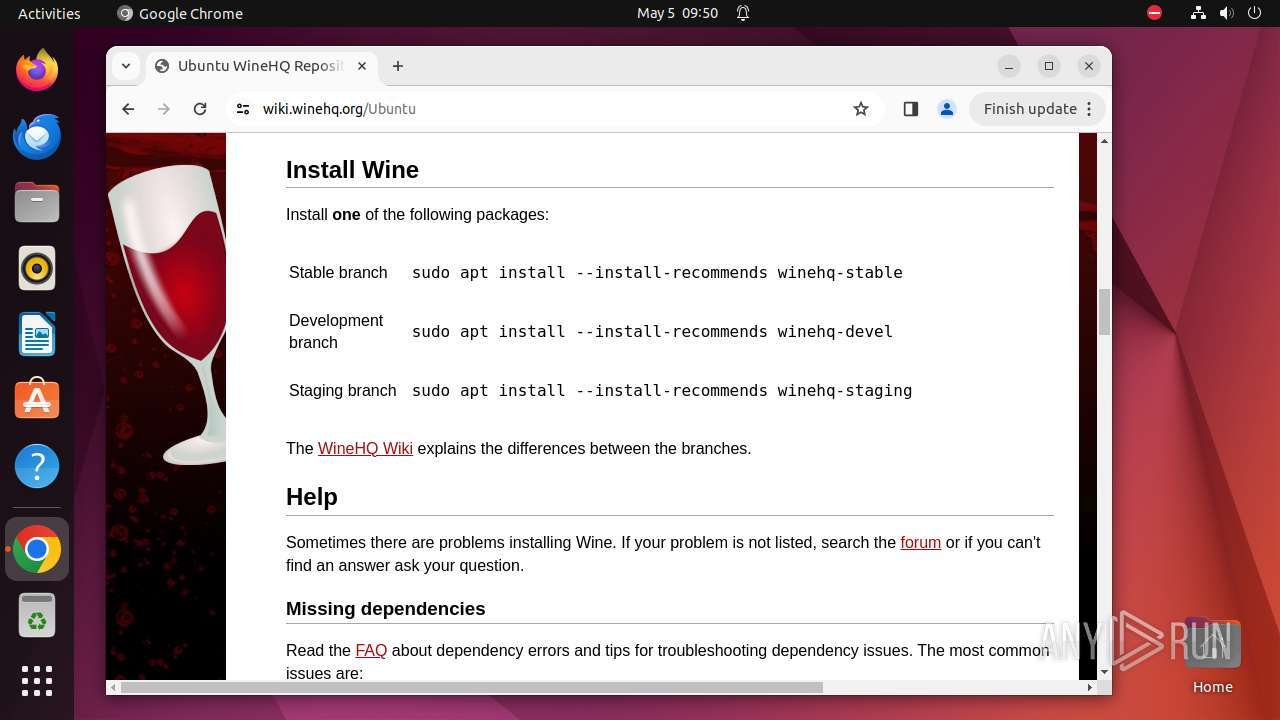Click the Help heading

312,497
